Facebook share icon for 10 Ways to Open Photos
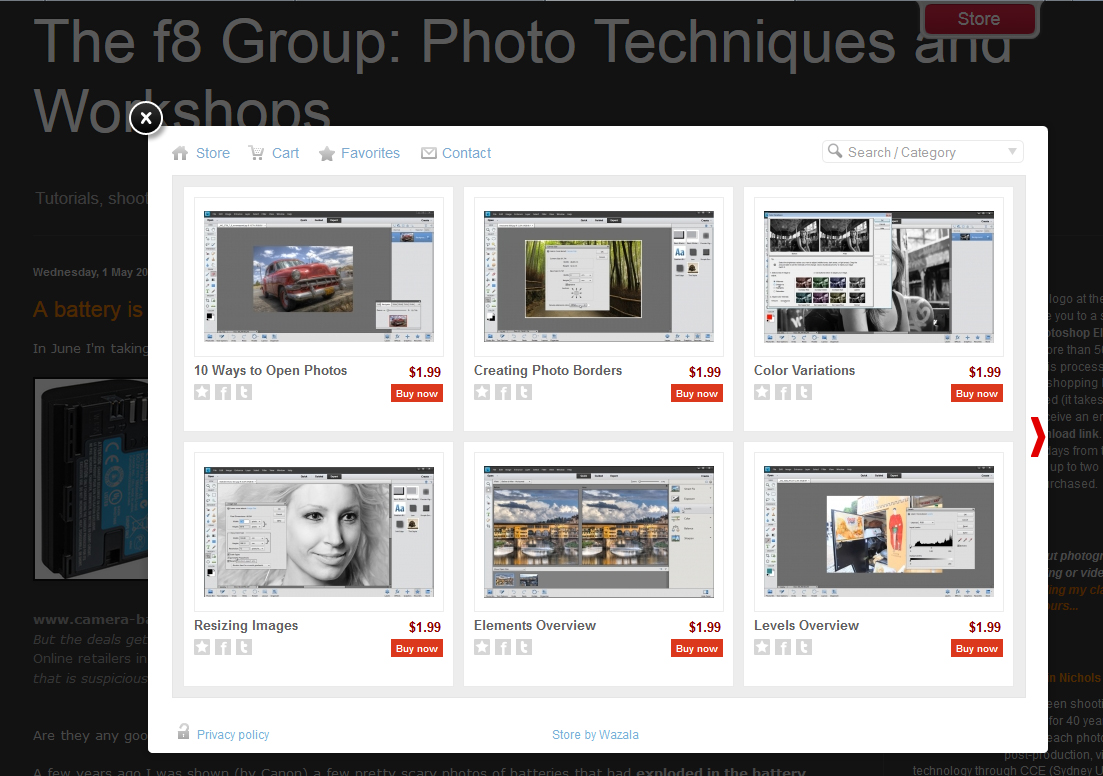The height and width of the screenshot is (776, 1103). pyautogui.click(x=223, y=392)
